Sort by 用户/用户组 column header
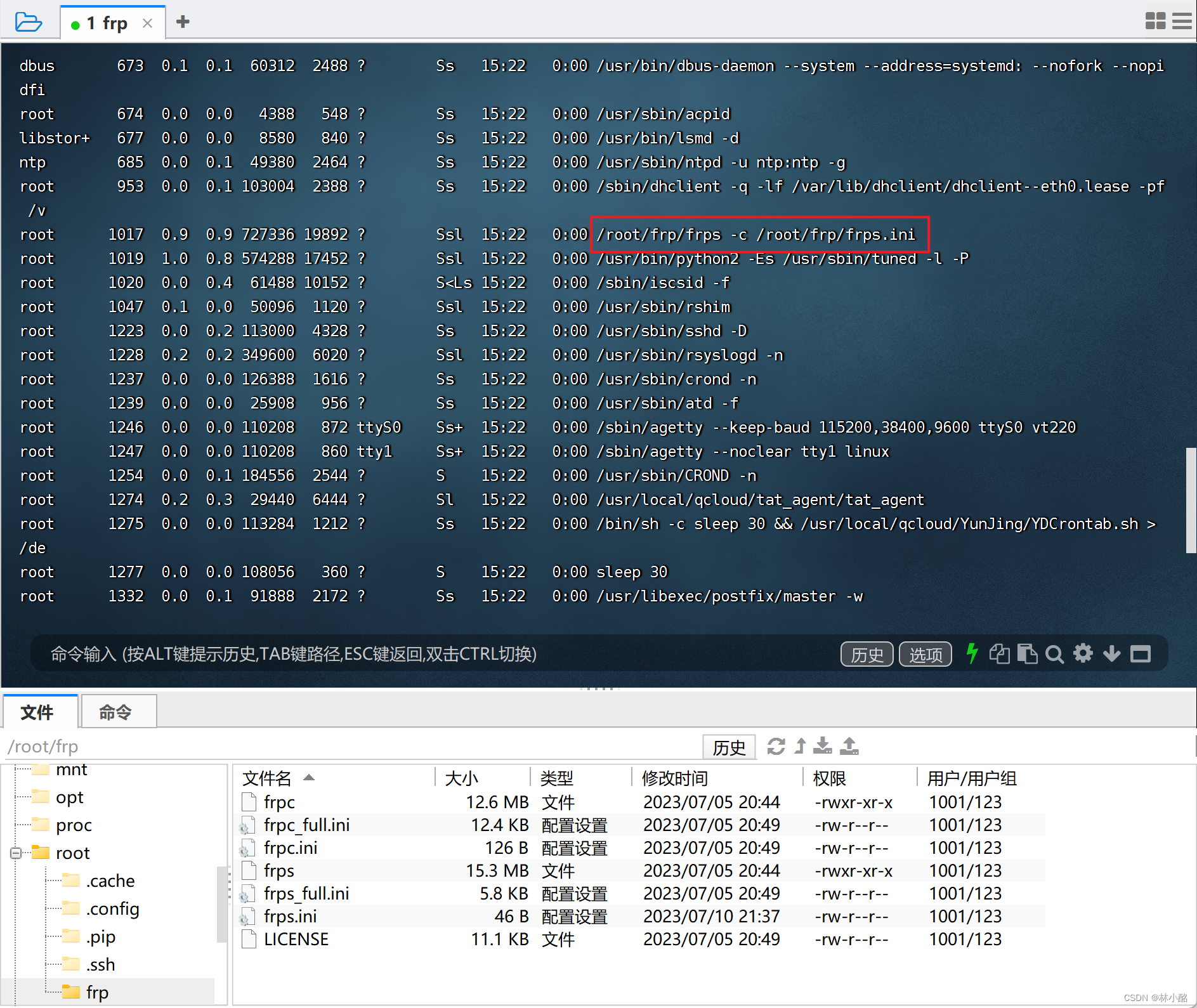1197x1008 pixels. click(x=980, y=778)
